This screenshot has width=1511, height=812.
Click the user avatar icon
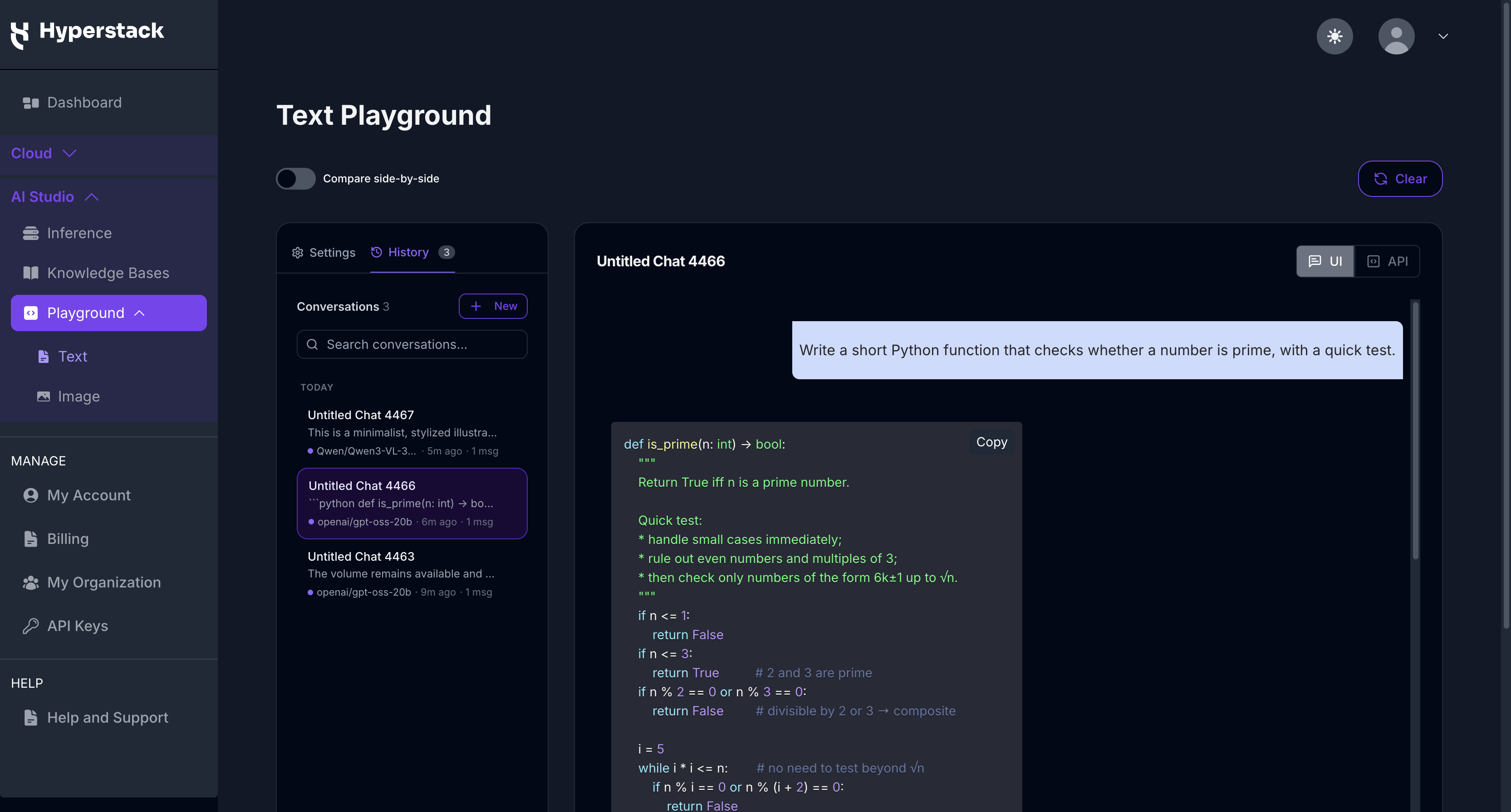pyautogui.click(x=1396, y=36)
